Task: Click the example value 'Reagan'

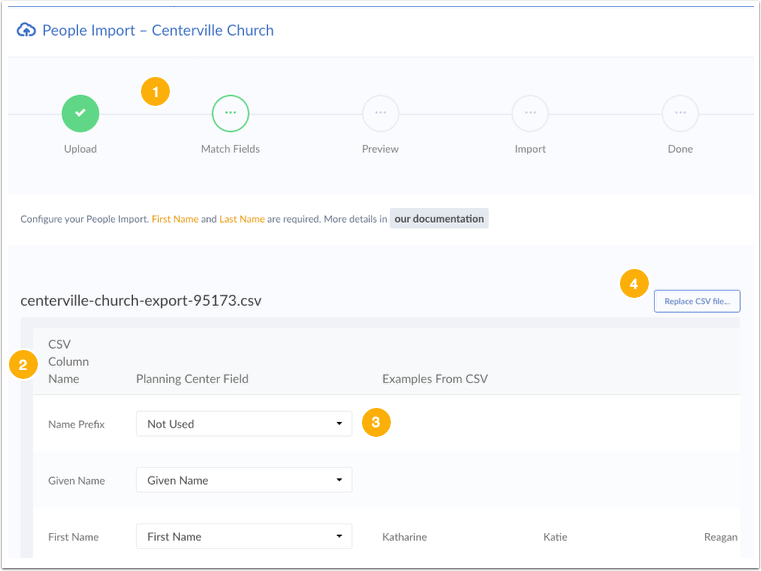Action: coord(721,537)
